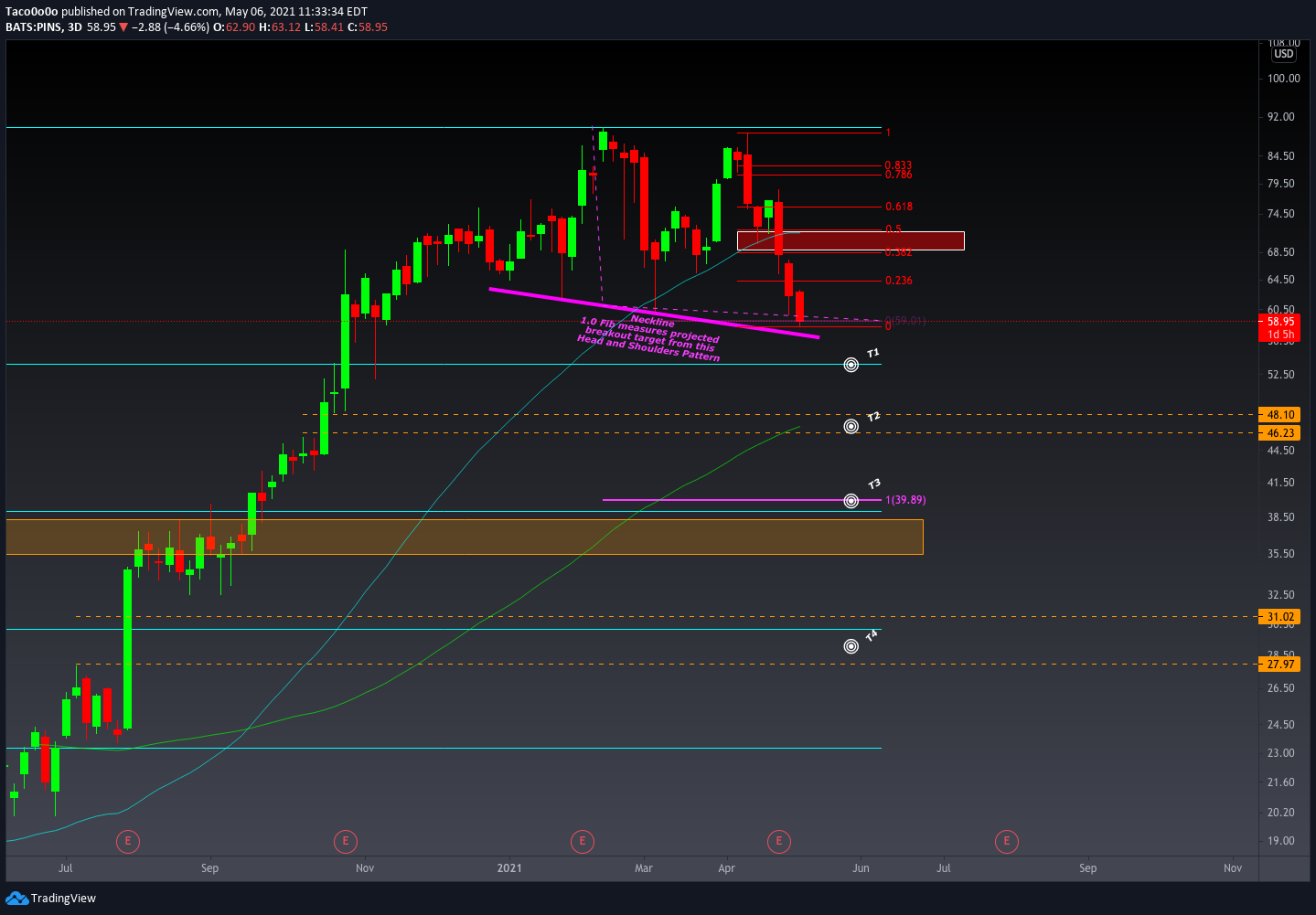Click the TradingView.com text in header
1316x915 pixels.
coord(174,12)
